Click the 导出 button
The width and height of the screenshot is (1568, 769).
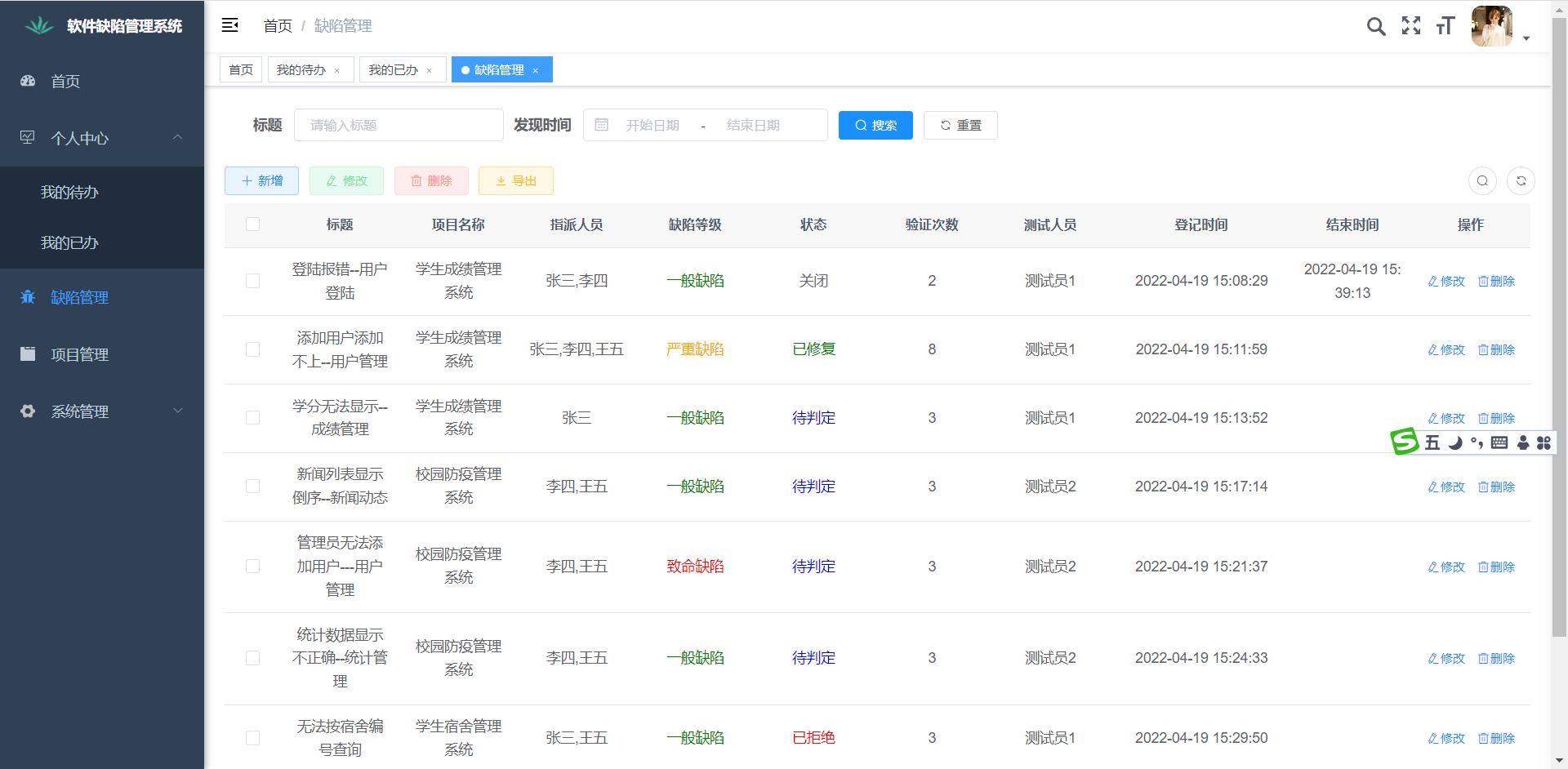pos(516,180)
